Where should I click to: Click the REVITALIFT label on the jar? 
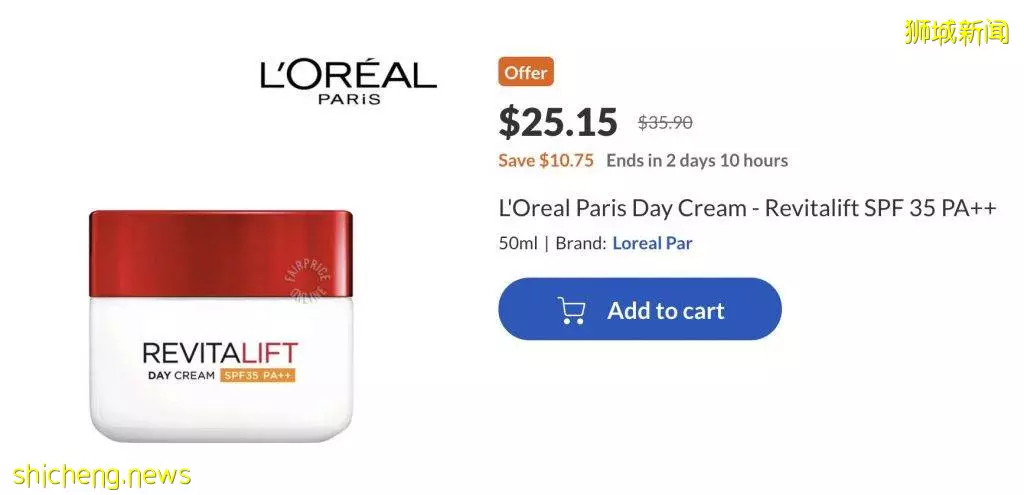pos(220,353)
